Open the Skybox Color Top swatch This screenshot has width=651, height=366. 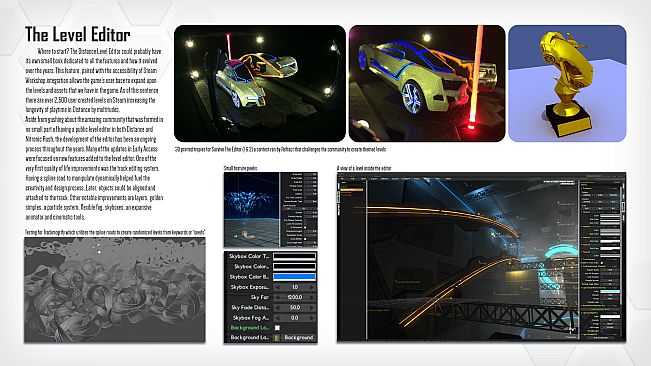click(294, 256)
